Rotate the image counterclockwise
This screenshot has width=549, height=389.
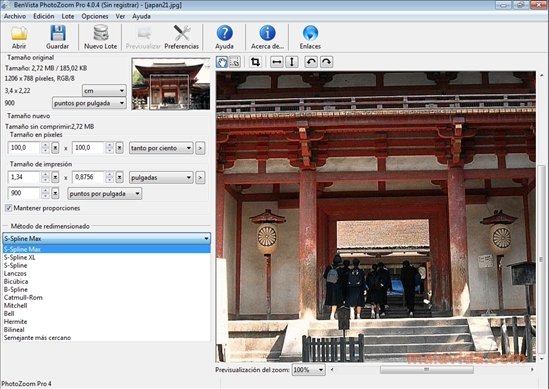tap(311, 62)
